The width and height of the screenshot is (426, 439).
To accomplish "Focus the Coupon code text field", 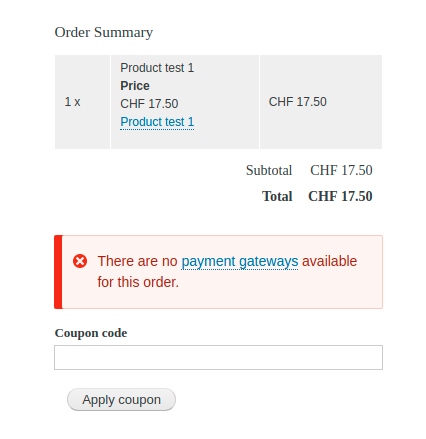I will click(218, 357).
